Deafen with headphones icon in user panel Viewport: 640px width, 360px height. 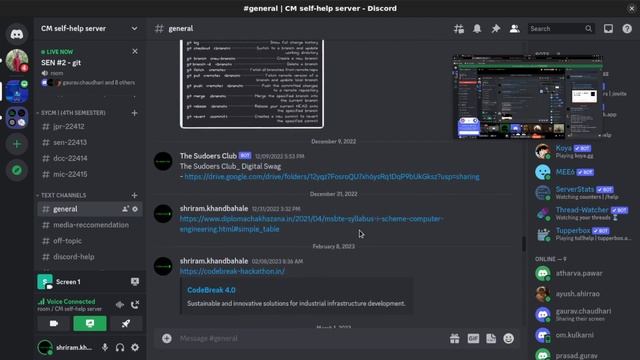tap(120, 347)
